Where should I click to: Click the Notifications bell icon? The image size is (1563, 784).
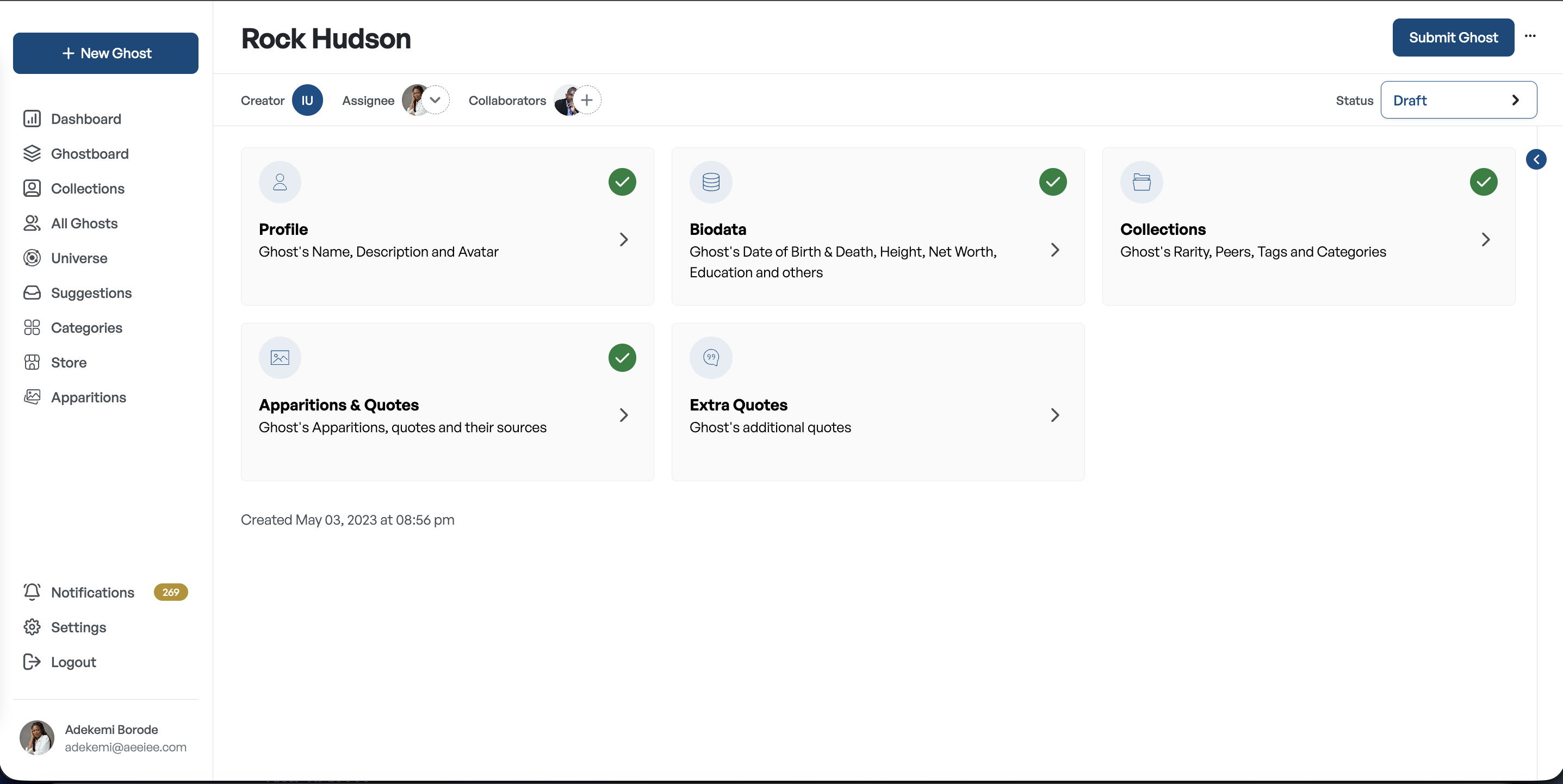tap(32, 592)
